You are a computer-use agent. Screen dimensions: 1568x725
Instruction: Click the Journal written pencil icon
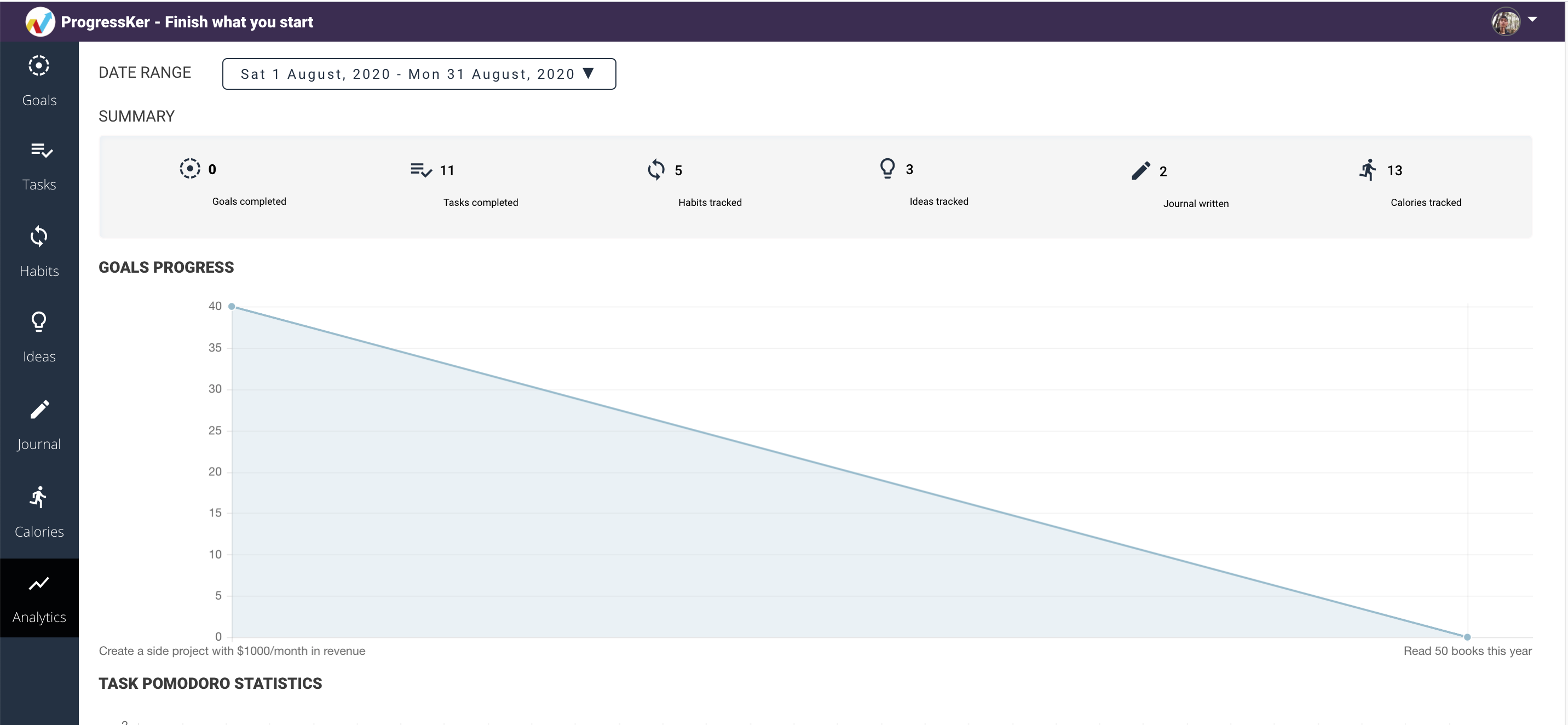(1141, 171)
